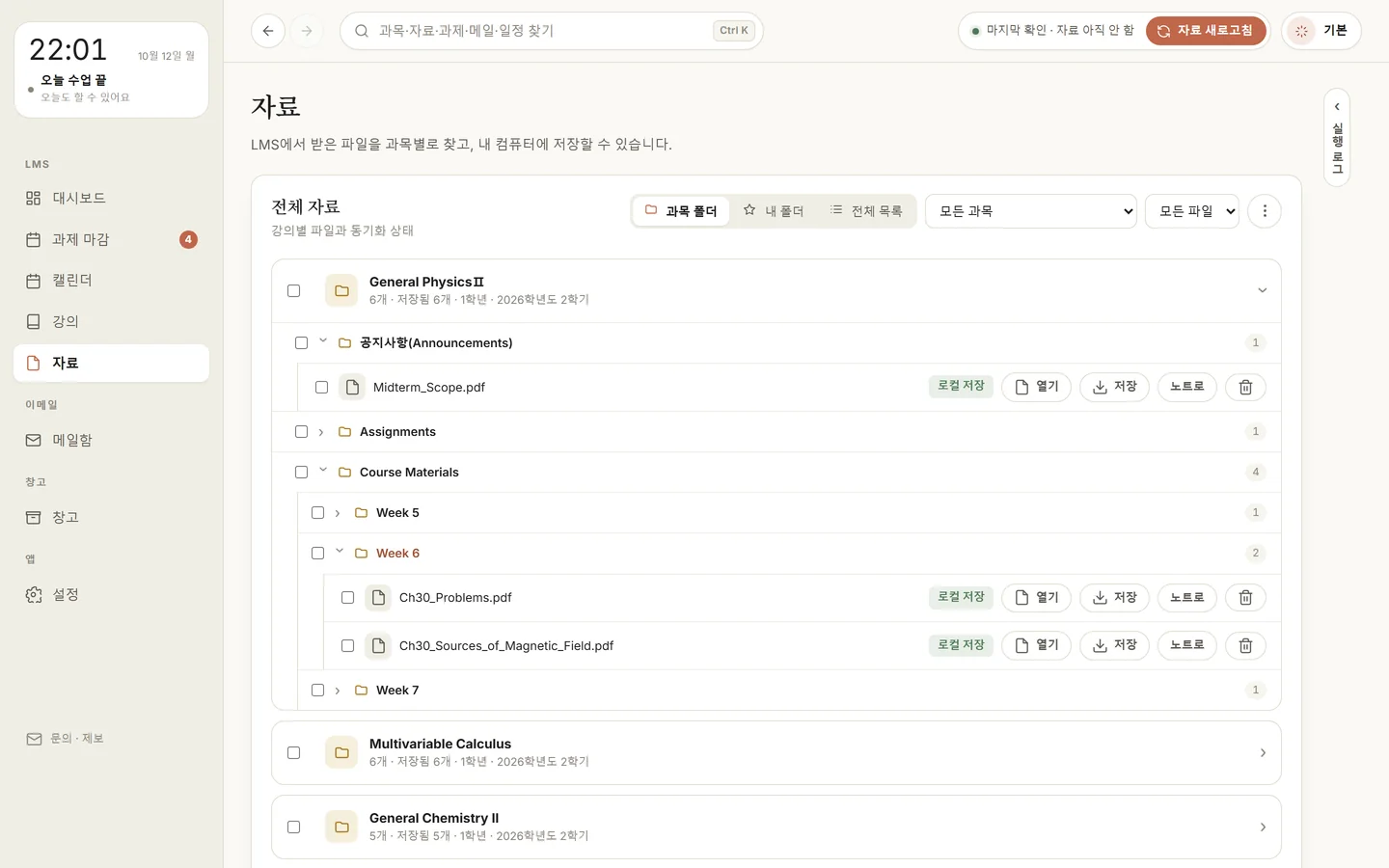Expand Multivariable Calculus with its chevron
The height and width of the screenshot is (868, 1389).
point(1262,752)
